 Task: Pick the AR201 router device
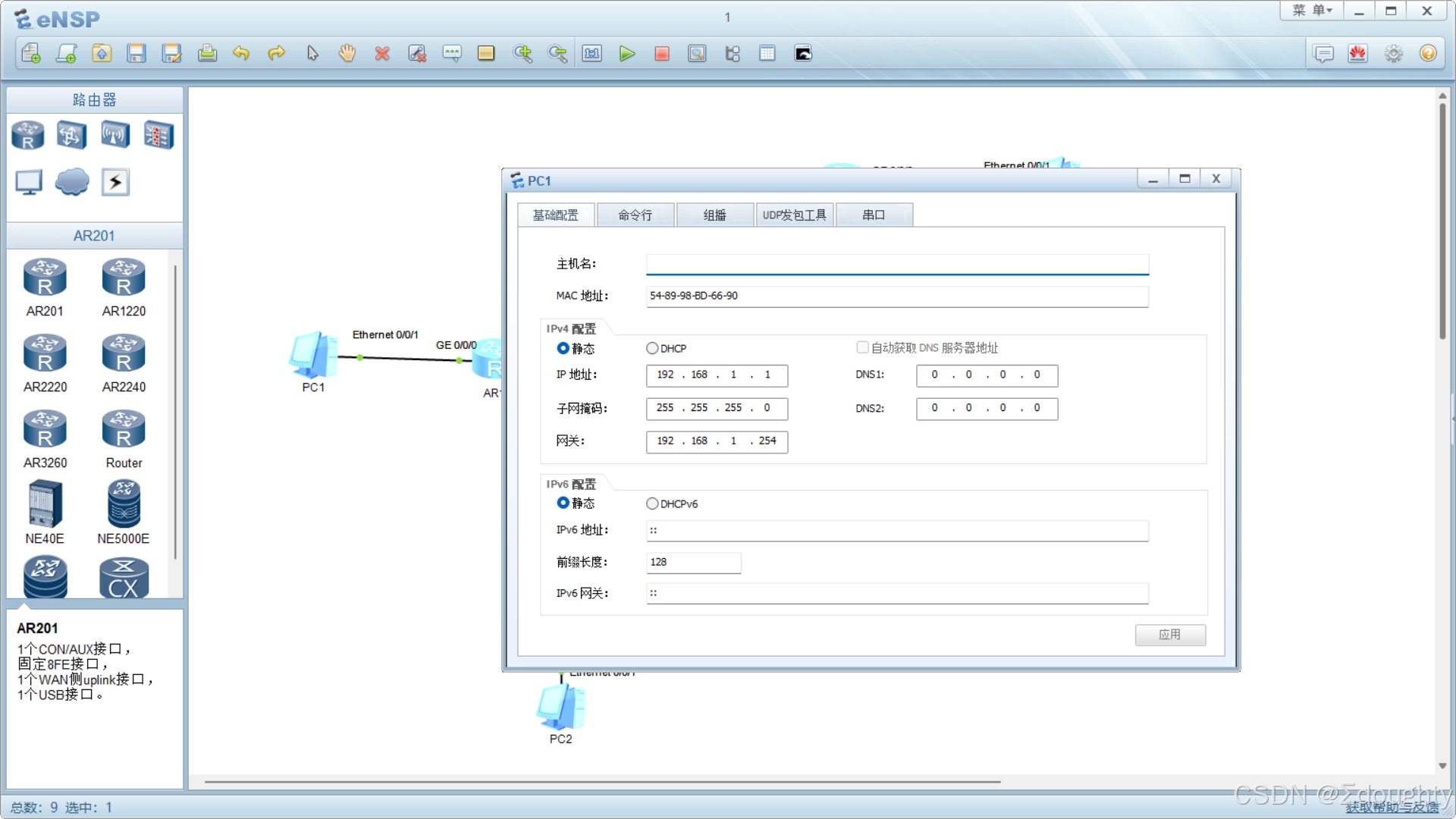[x=45, y=287]
